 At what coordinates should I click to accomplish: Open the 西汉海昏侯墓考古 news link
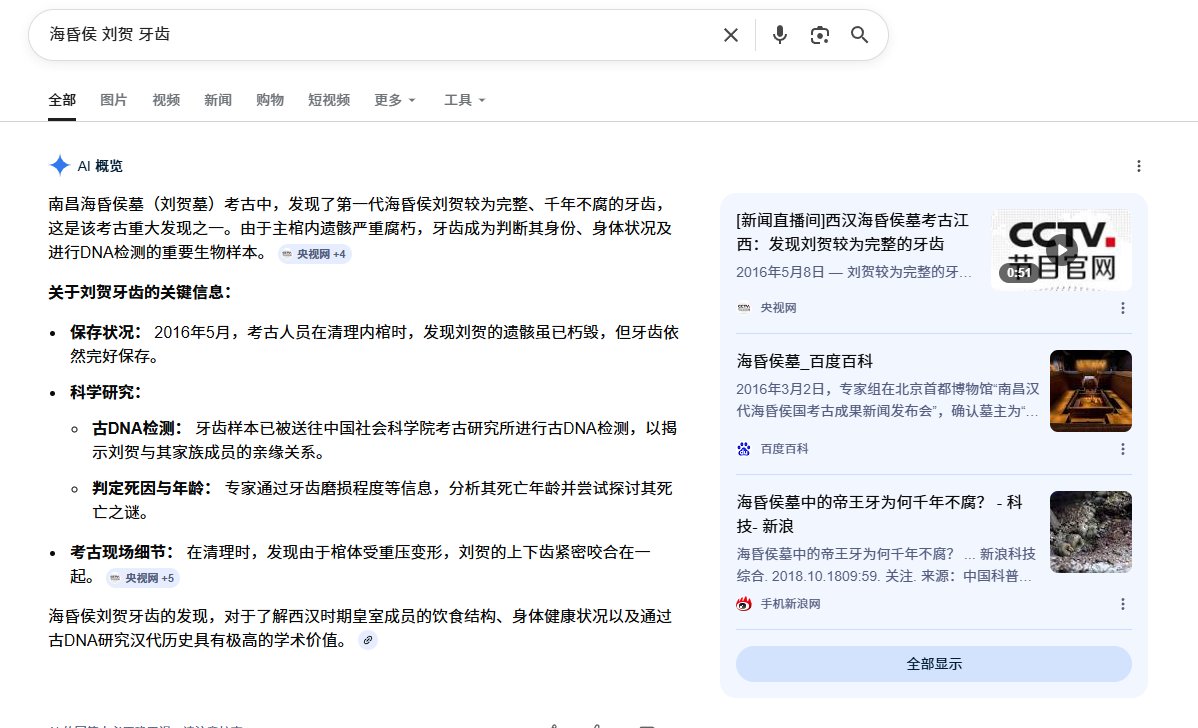coord(852,232)
